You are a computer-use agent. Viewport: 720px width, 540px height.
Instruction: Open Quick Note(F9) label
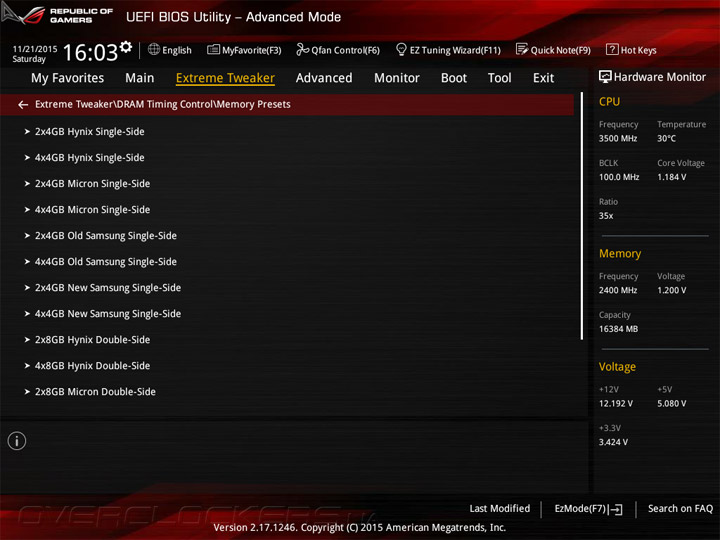(561, 51)
